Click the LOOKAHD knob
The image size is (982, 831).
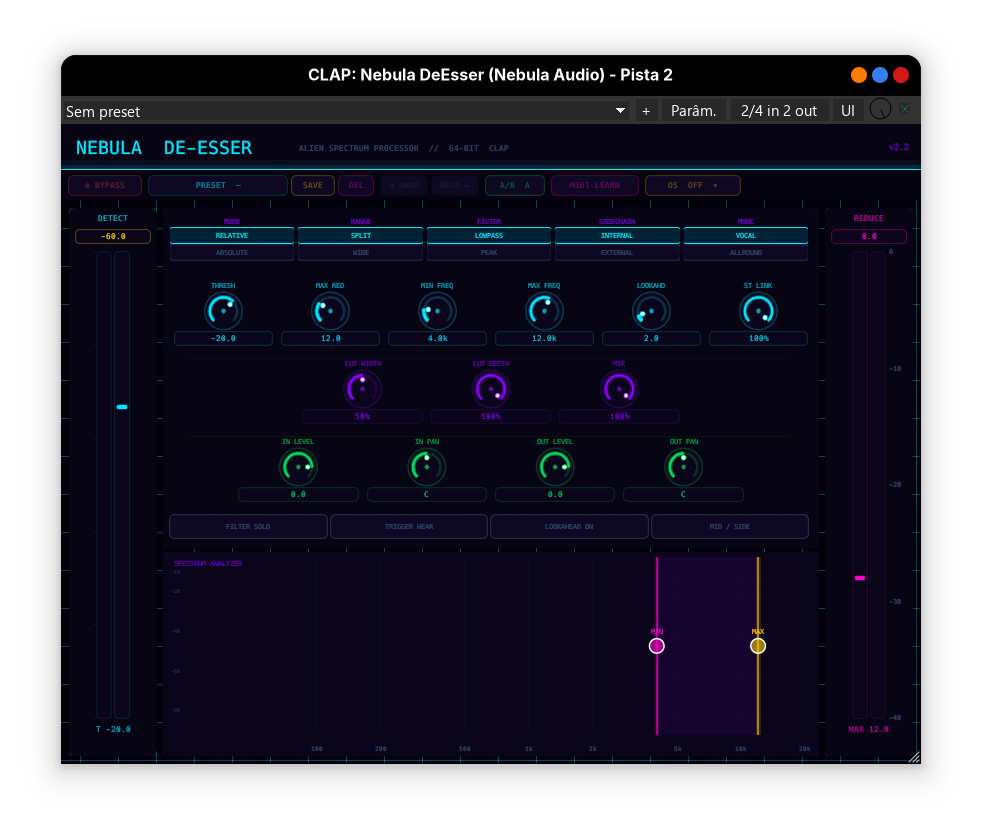point(651,311)
